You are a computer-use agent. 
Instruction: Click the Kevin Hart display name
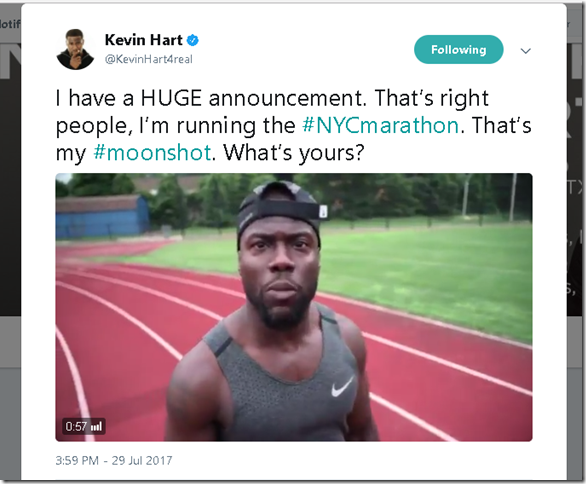point(144,40)
